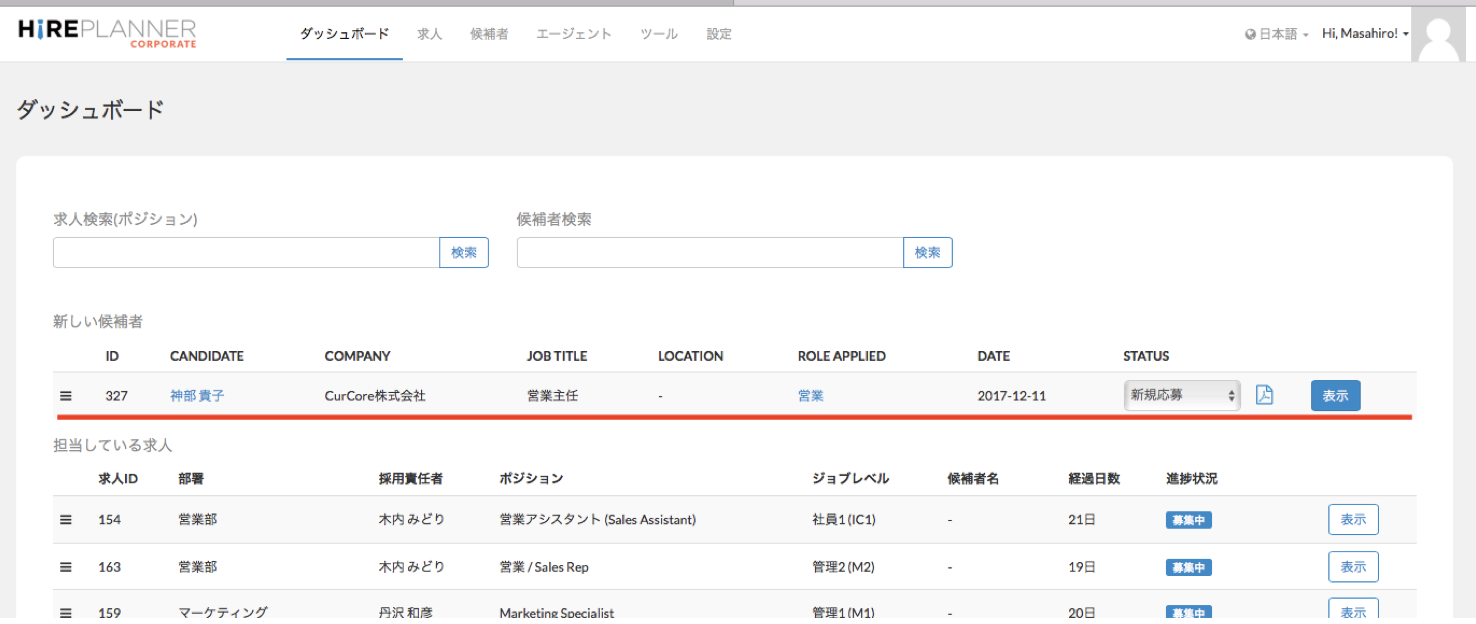1476x624 pixels.
Task: Focus the 候補者検索 input field
Action: tap(710, 253)
